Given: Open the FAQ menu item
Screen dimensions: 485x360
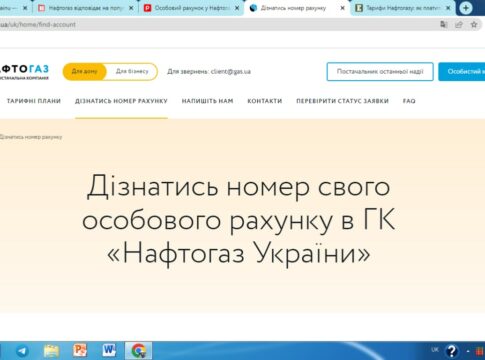Looking at the screenshot, I should click(409, 101).
